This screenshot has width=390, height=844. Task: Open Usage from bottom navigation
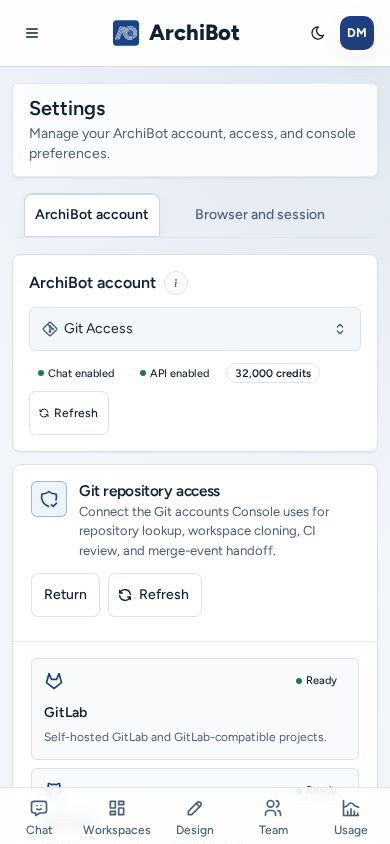pos(351,817)
